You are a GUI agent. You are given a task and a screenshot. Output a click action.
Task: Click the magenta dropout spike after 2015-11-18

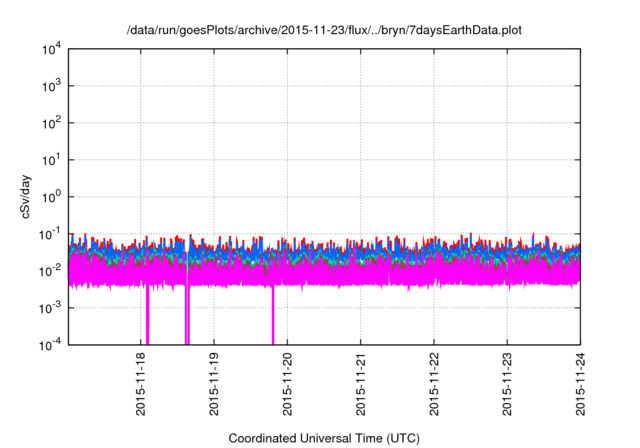tap(147, 314)
